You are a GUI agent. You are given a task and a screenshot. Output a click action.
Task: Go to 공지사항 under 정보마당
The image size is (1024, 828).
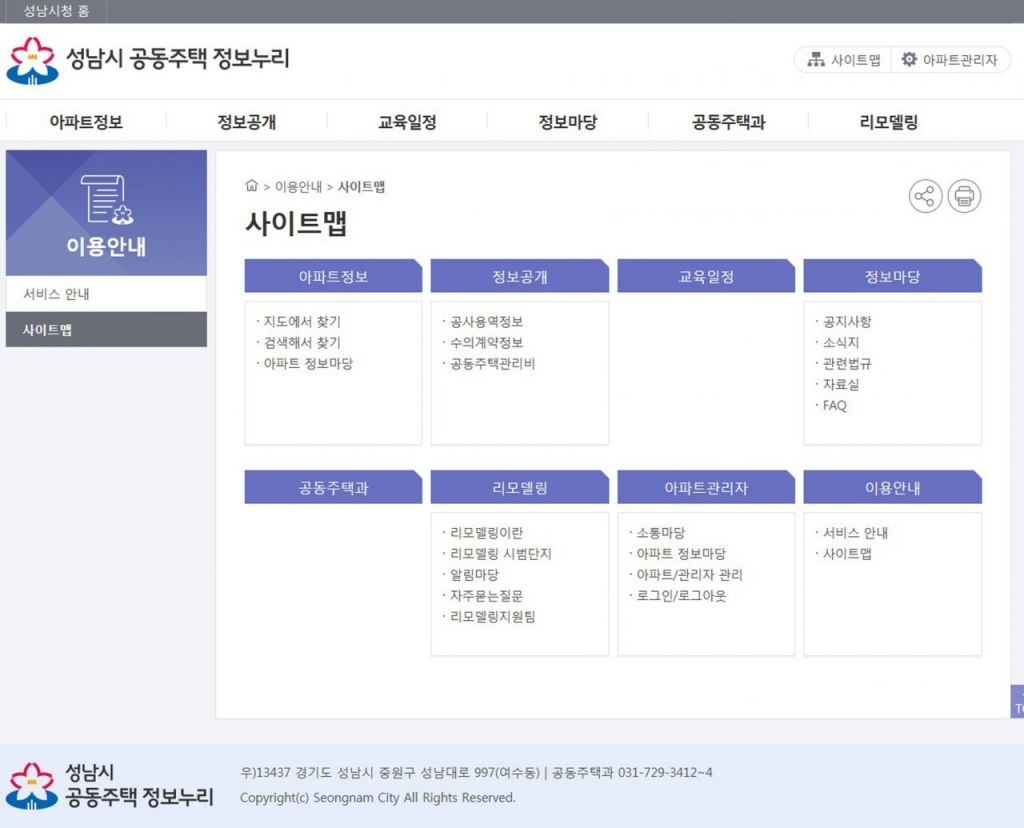tap(846, 322)
